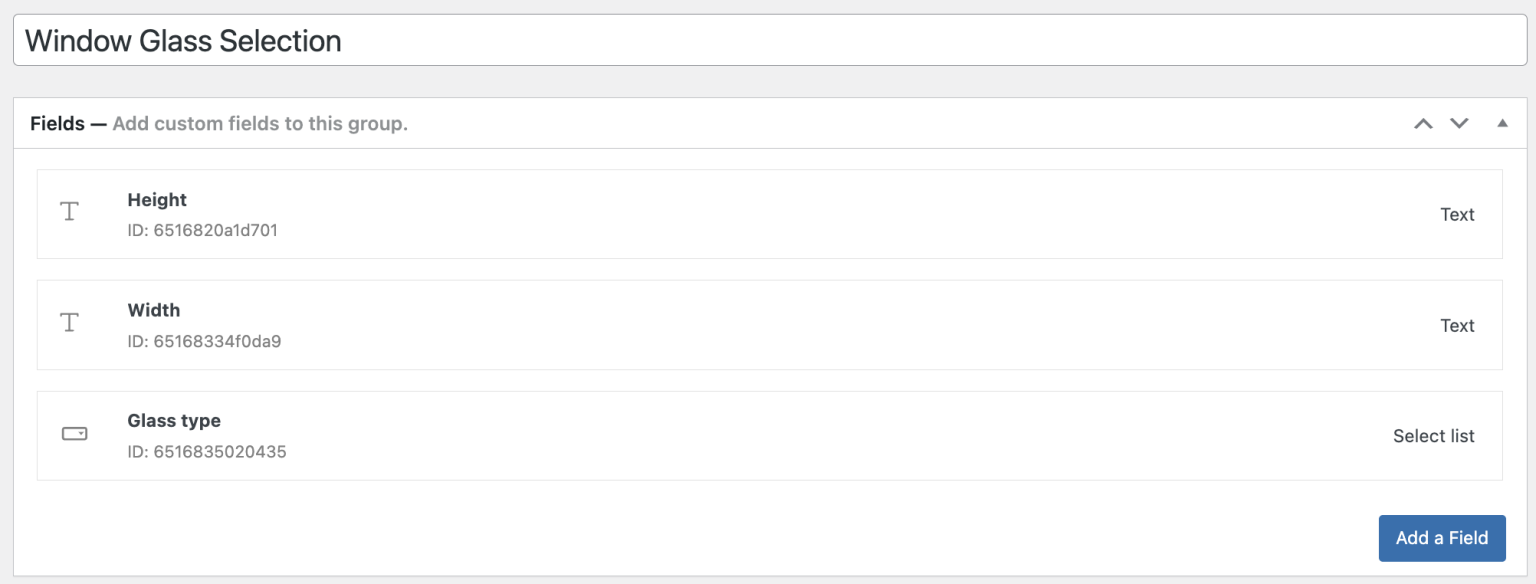Image resolution: width=1536 pixels, height=584 pixels.
Task: Move Fields panel up with the arrow
Action: tap(1423, 124)
